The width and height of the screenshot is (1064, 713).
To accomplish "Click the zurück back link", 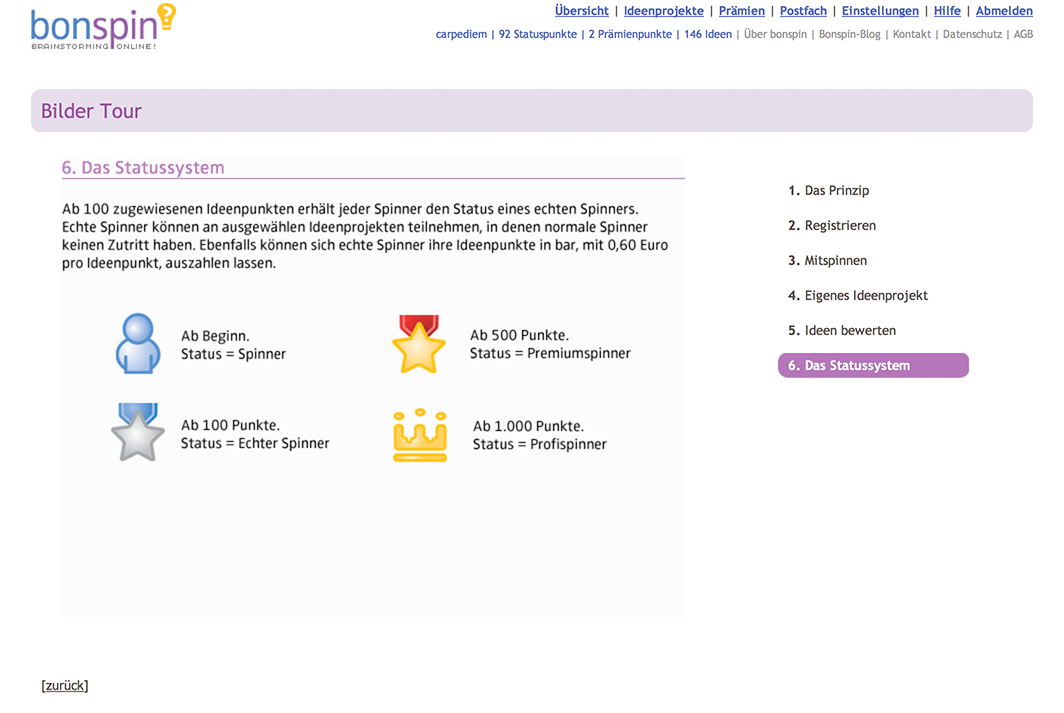I will point(65,686).
